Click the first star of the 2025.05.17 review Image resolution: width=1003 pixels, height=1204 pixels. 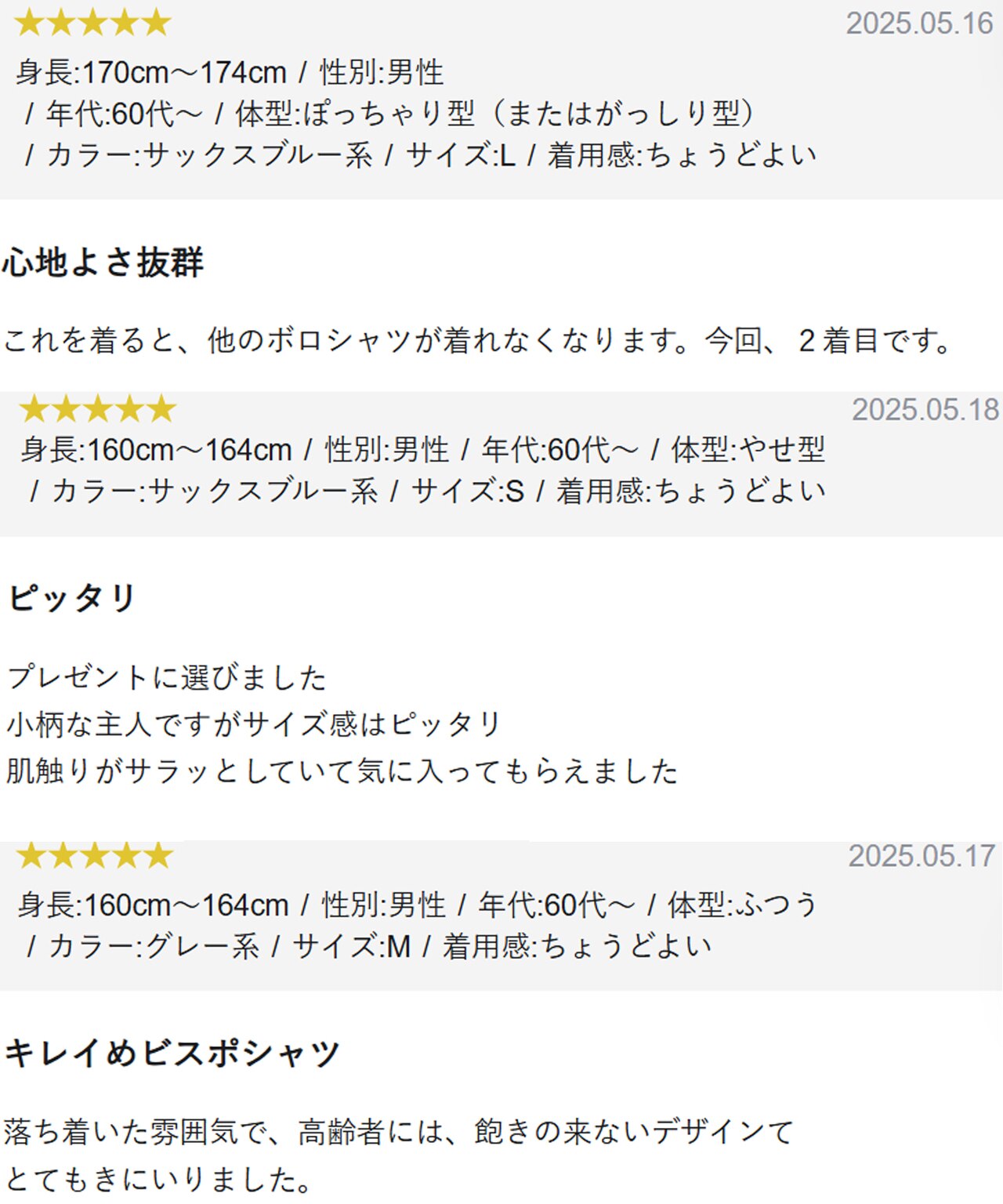tap(31, 856)
